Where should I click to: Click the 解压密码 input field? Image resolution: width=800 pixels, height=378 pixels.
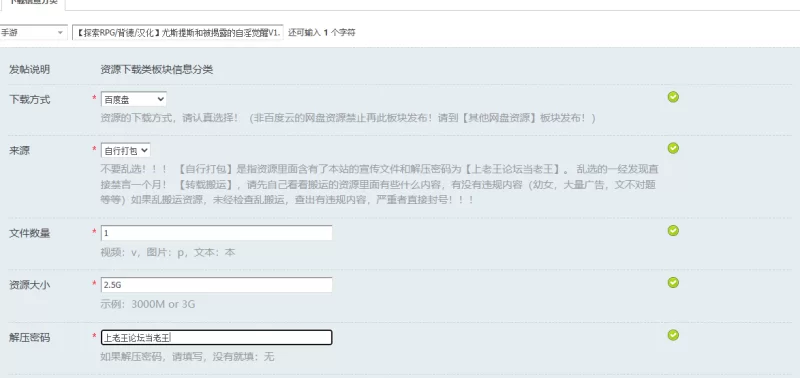pyautogui.click(x=217, y=337)
